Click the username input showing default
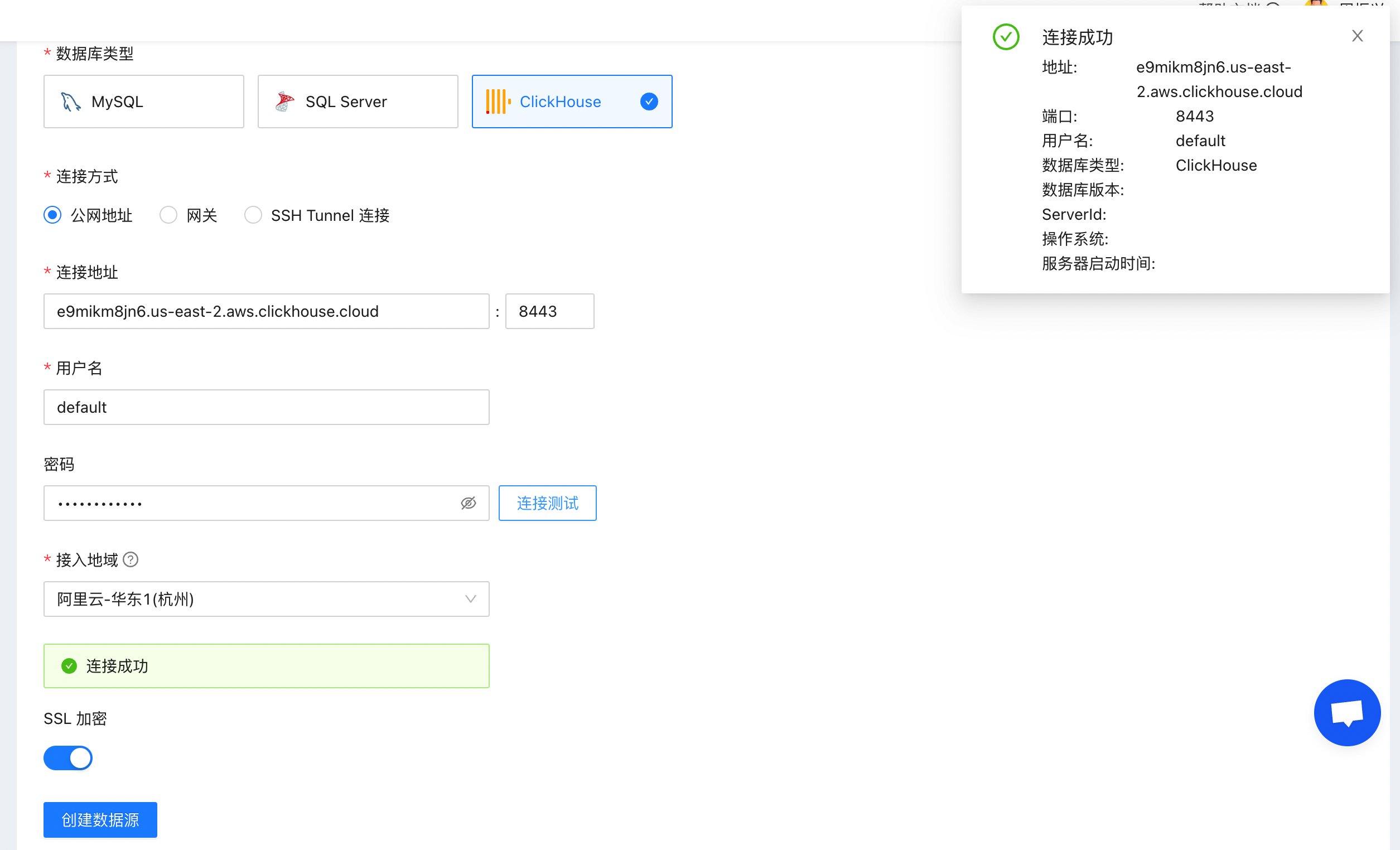Image resolution: width=1400 pixels, height=850 pixels. click(266, 407)
